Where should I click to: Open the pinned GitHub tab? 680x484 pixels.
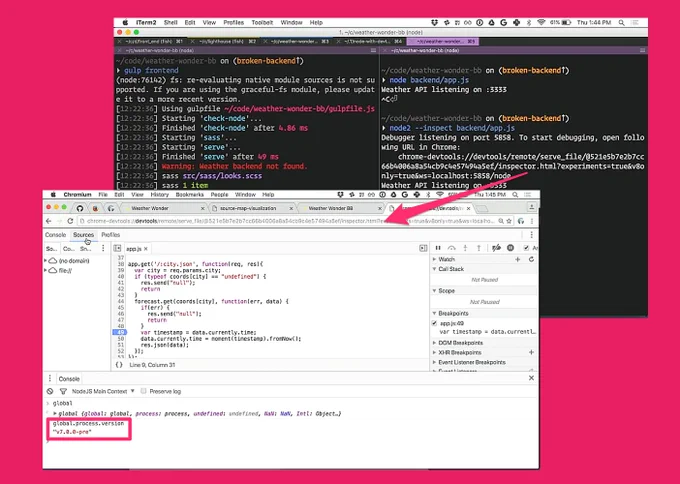click(80, 208)
